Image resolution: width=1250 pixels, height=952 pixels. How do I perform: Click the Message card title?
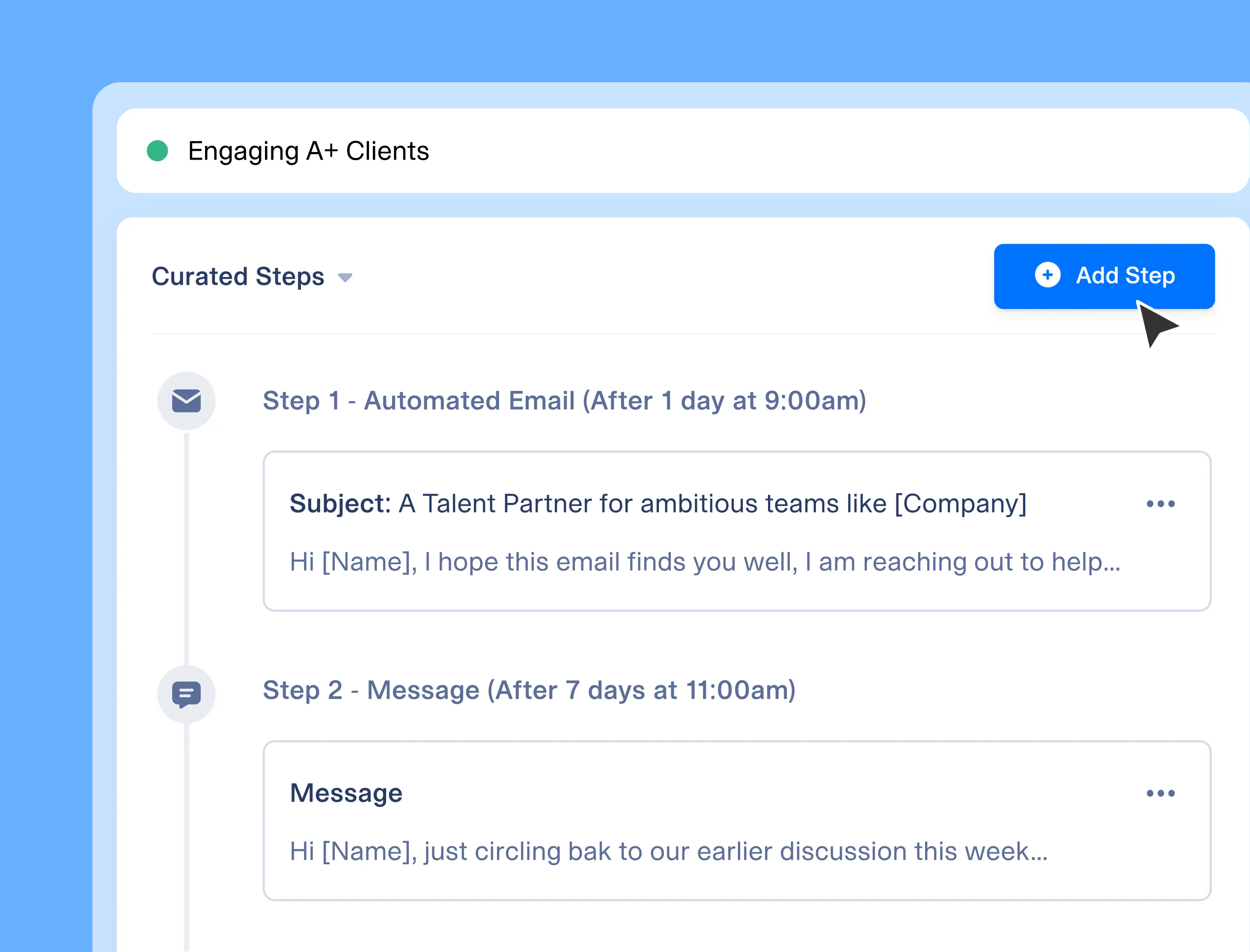(345, 793)
